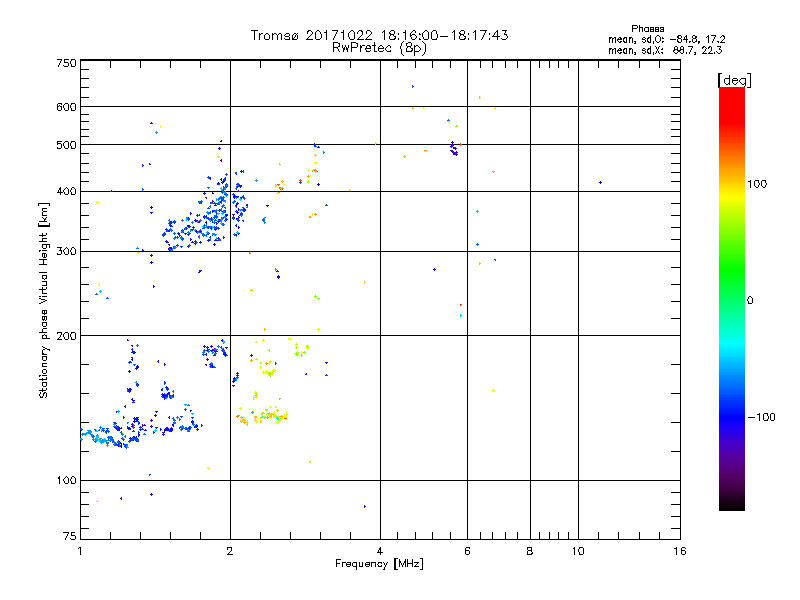The height and width of the screenshot is (600, 800).
Task: Click the frequency axis label '6'
Action: point(467,551)
